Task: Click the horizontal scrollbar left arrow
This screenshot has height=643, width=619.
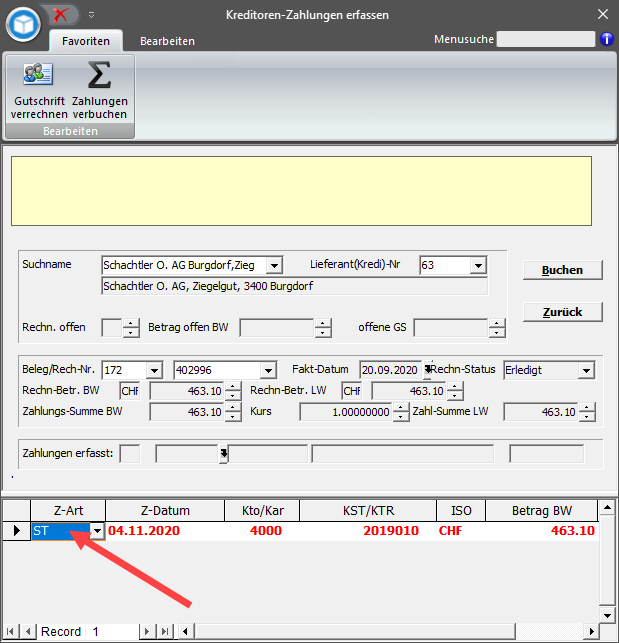Action: pyautogui.click(x=185, y=632)
